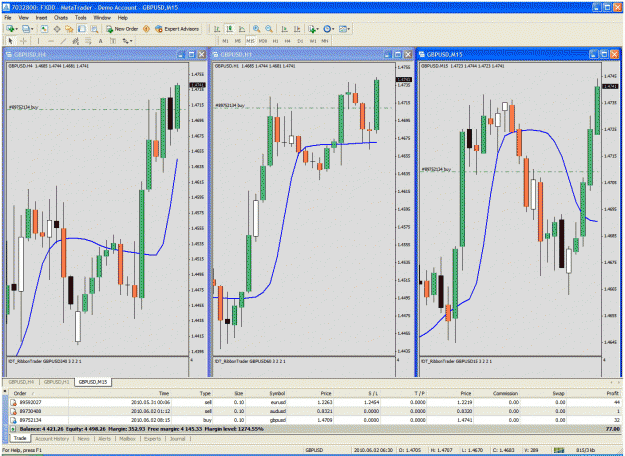This screenshot has width=625, height=456.
Task: Select the equidistant channel tool
Action: [x=75, y=41]
